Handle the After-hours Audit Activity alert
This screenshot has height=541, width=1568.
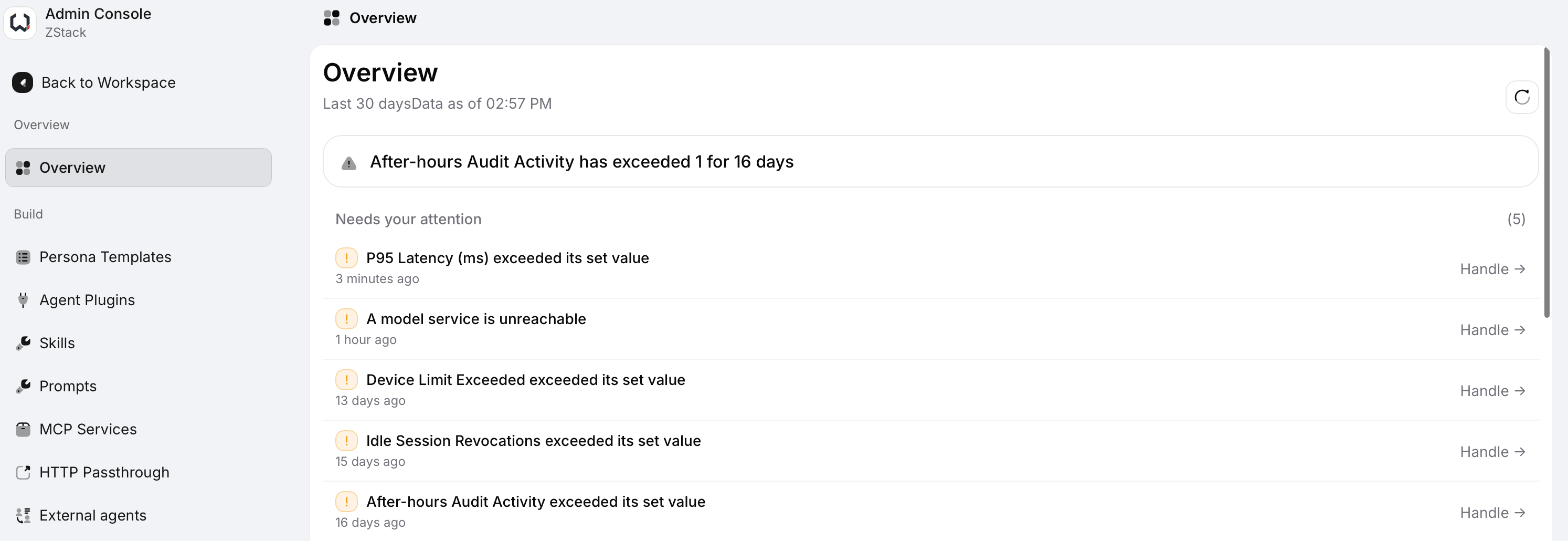[1492, 512]
